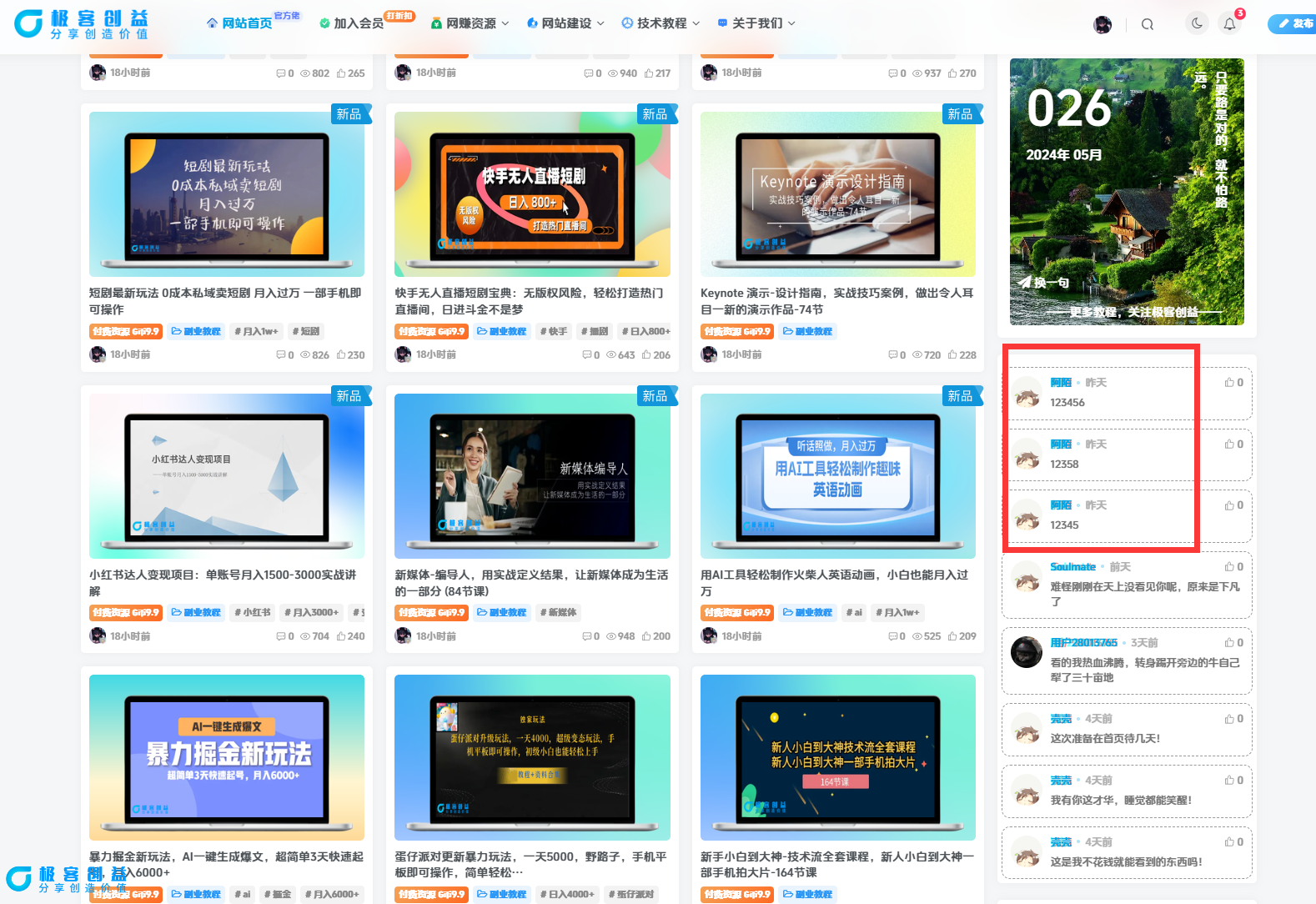Open the 快手无人直播短剧 course thumbnail

pos(532,194)
